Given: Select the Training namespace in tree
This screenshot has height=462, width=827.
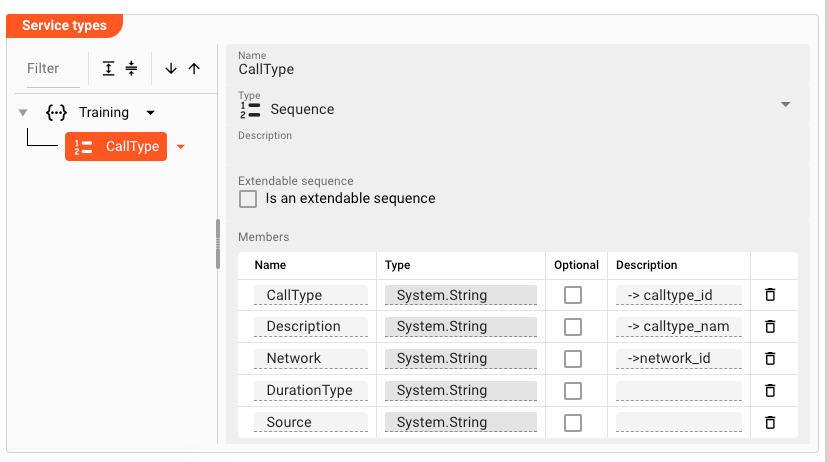Looking at the screenshot, I should coord(103,113).
